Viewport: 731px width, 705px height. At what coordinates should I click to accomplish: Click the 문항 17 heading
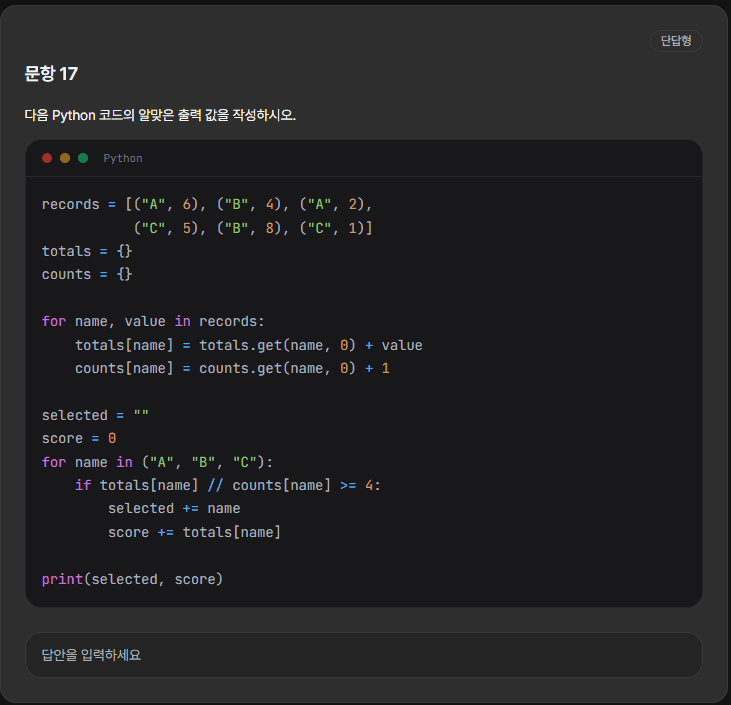pos(51,74)
